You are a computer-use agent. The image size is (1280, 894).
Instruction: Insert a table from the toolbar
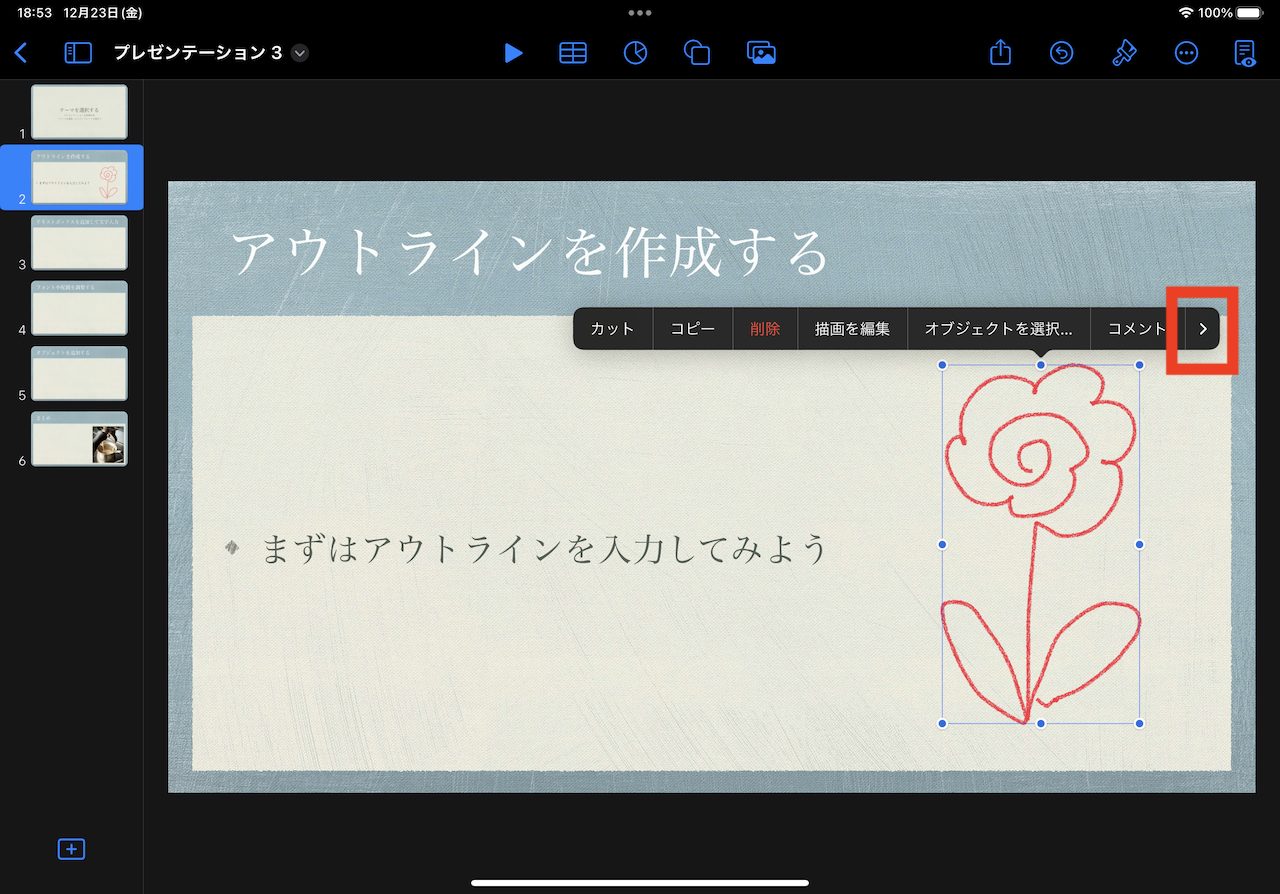[x=573, y=53]
